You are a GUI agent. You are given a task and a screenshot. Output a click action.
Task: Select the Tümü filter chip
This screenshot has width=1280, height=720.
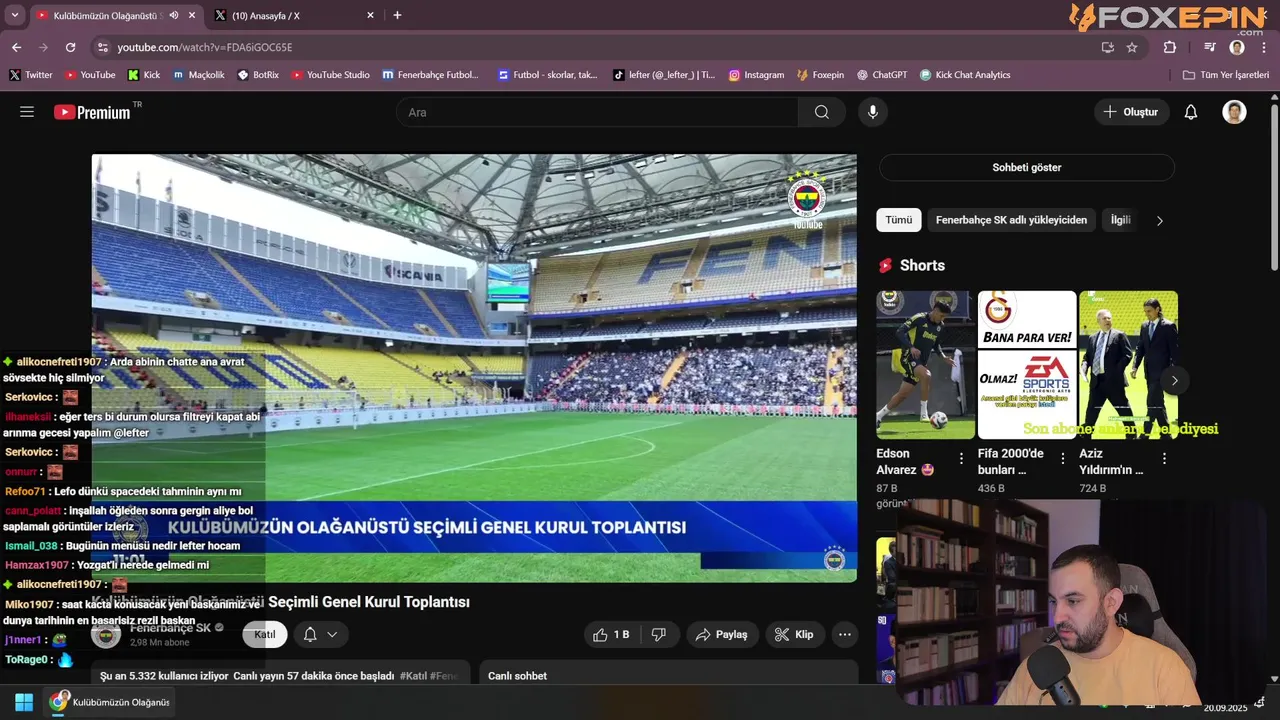(899, 220)
